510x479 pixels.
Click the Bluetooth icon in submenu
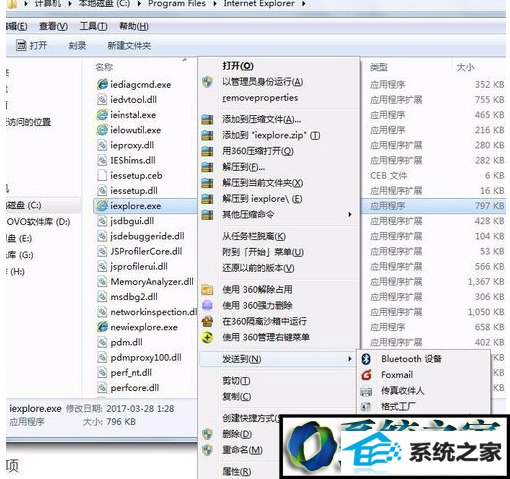coord(366,359)
